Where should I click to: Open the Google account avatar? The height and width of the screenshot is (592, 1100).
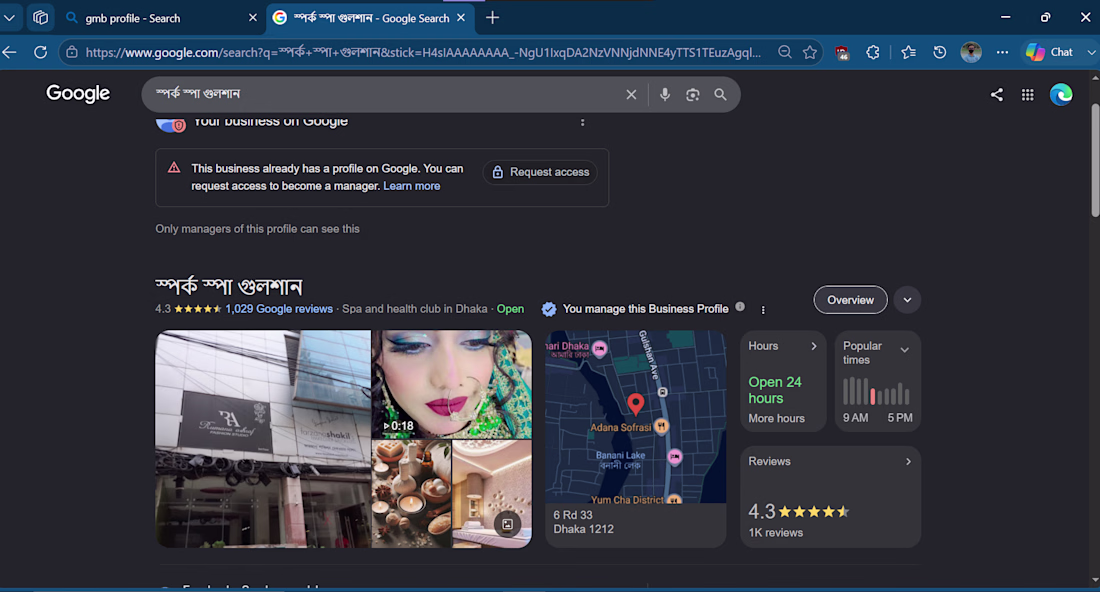1061,94
